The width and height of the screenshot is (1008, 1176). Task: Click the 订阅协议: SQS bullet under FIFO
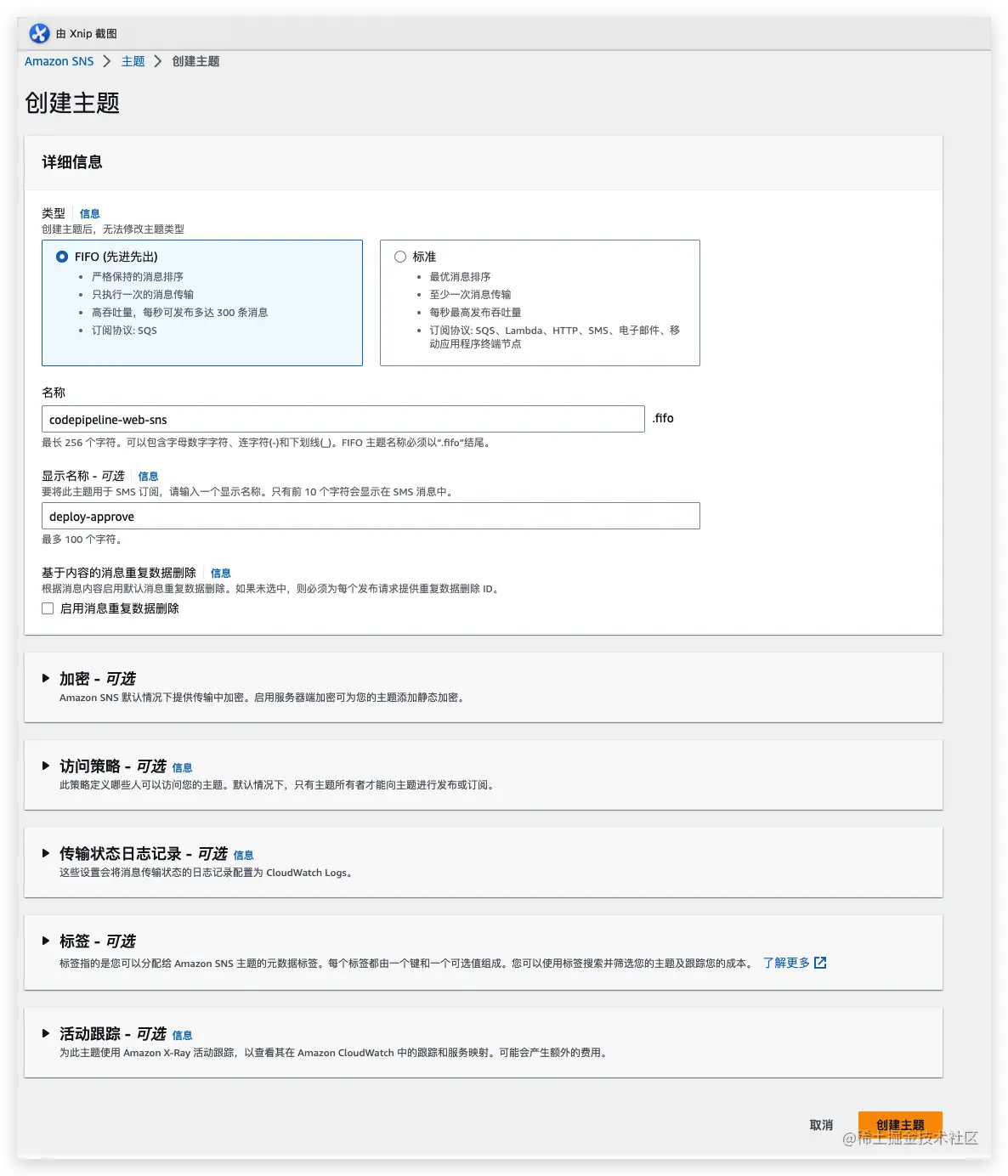click(x=124, y=331)
